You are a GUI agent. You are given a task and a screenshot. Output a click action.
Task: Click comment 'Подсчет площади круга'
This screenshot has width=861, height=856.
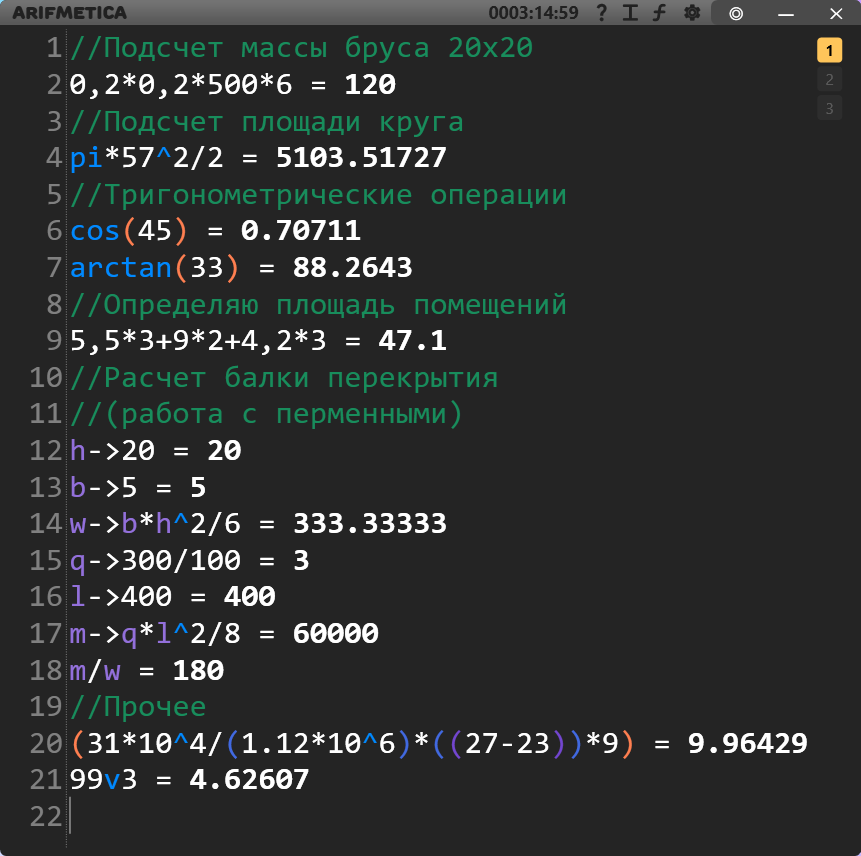coord(267,121)
